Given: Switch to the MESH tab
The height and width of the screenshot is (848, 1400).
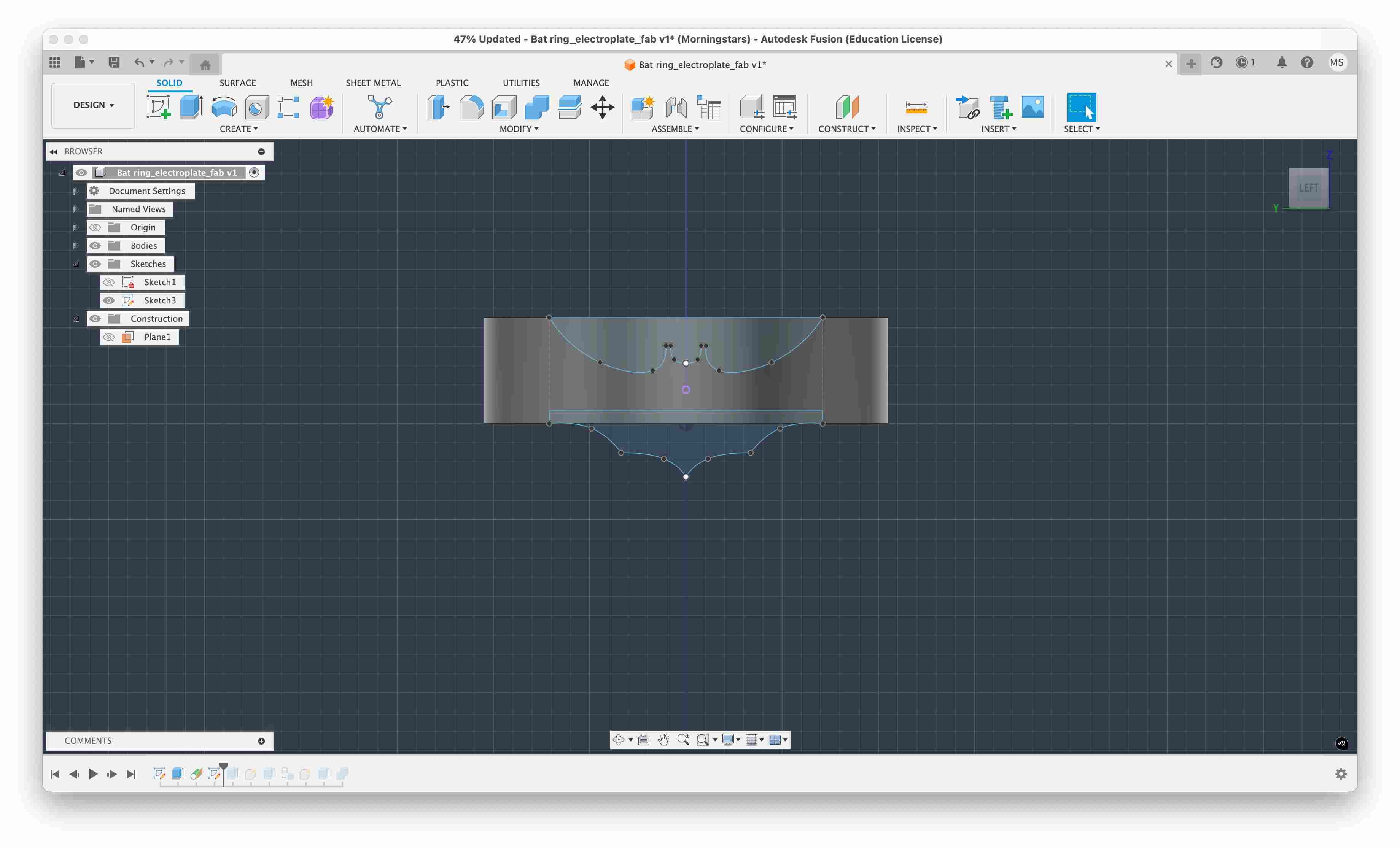Looking at the screenshot, I should [301, 83].
